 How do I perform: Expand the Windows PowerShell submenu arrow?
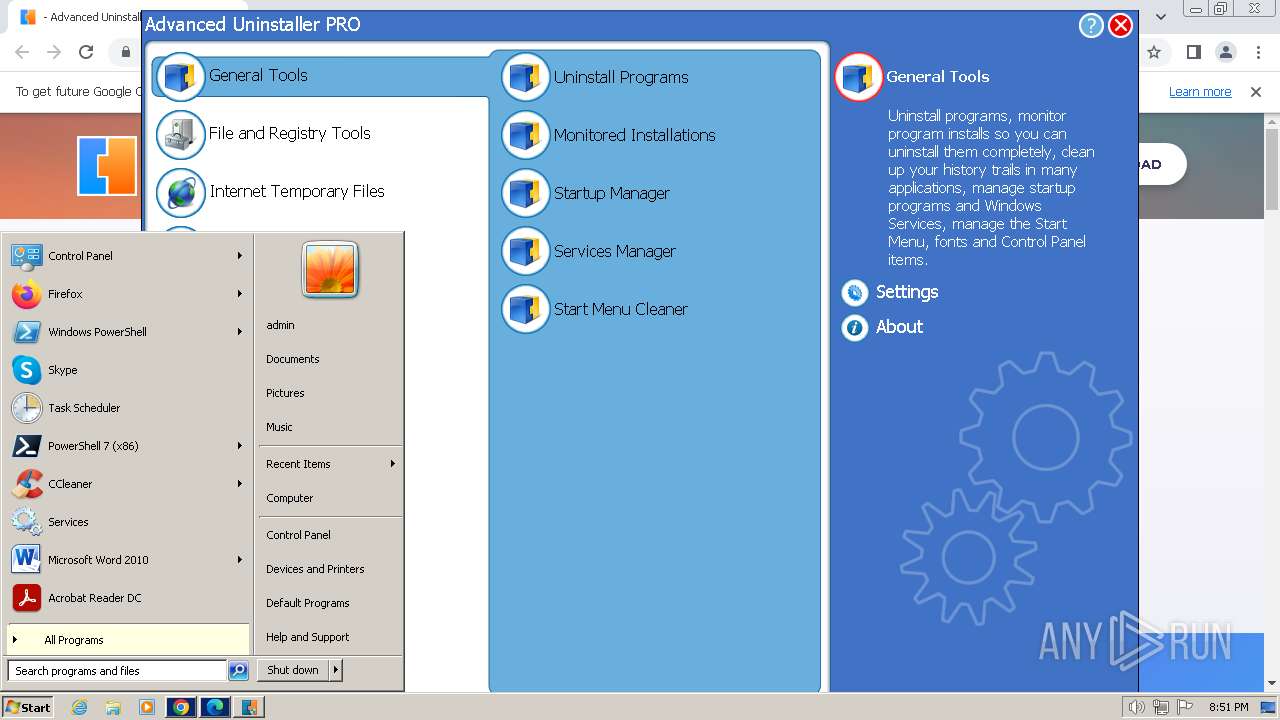[x=240, y=332]
